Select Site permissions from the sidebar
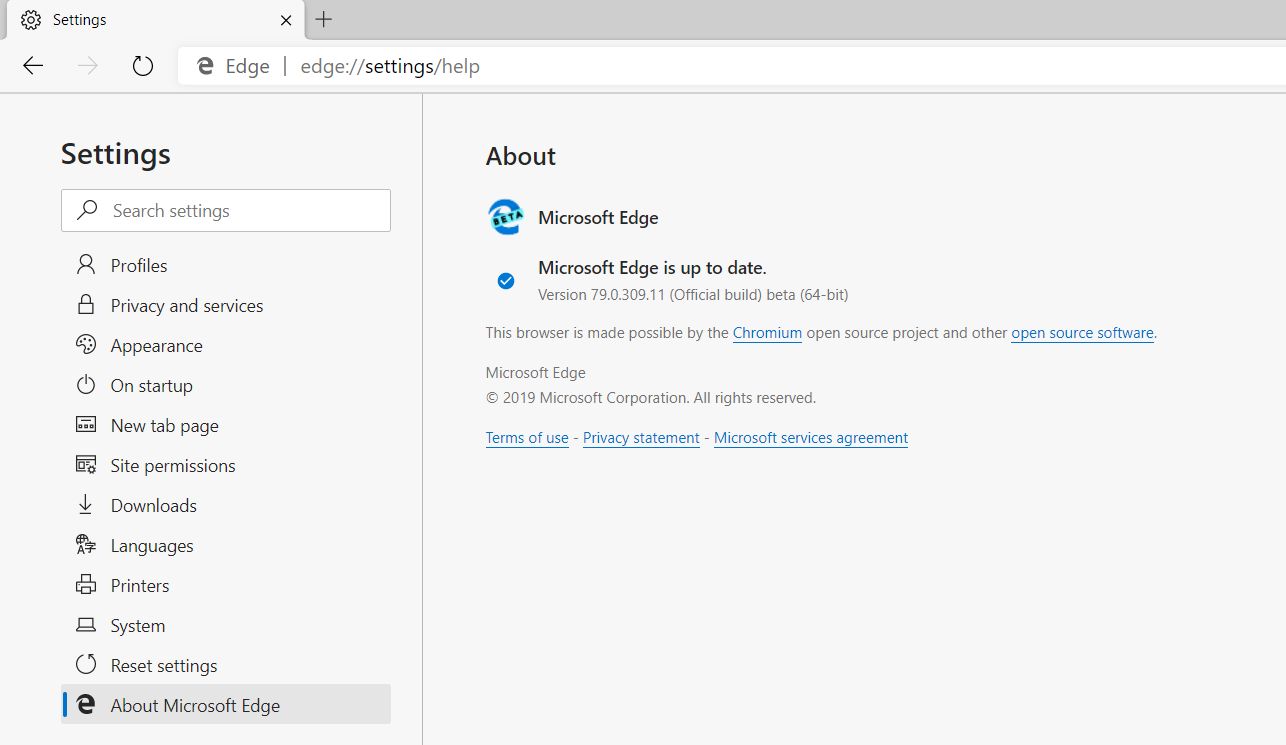 pyautogui.click(x=172, y=465)
